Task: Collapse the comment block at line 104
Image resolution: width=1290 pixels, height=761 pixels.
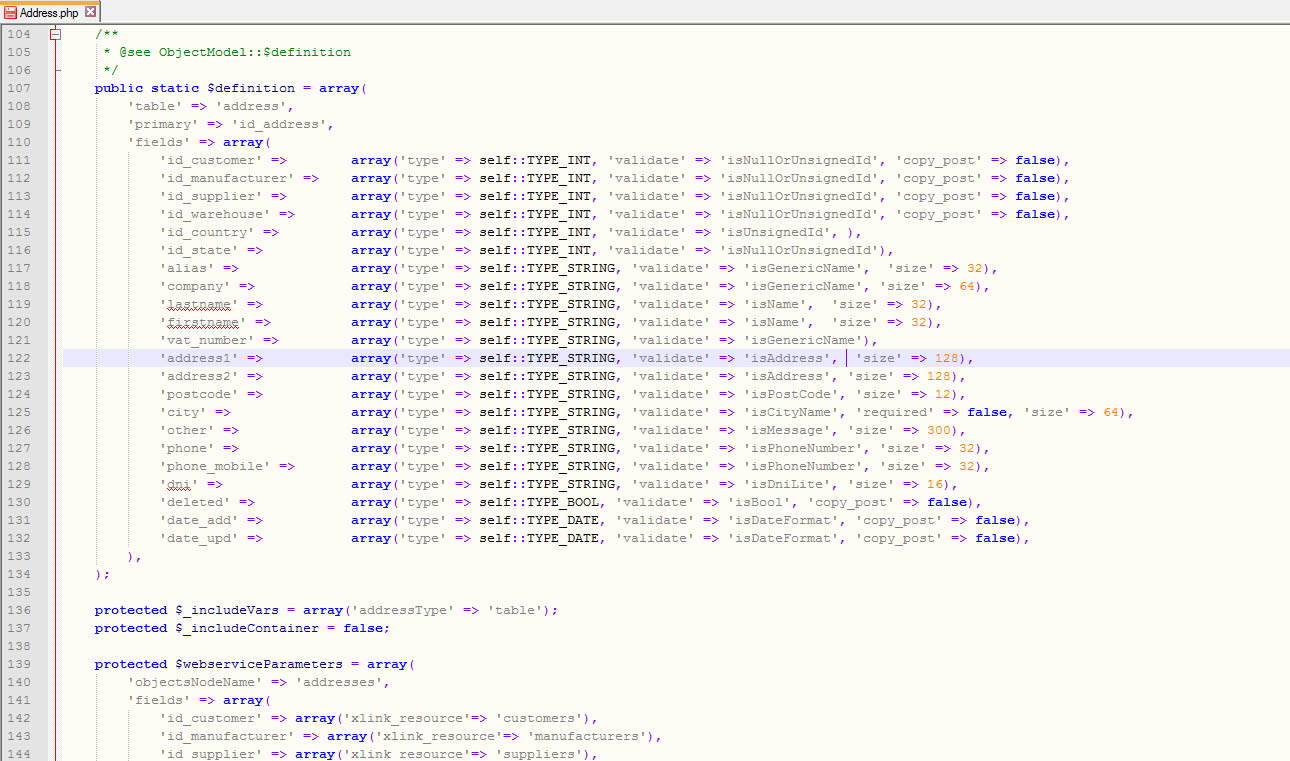Action: 56,34
